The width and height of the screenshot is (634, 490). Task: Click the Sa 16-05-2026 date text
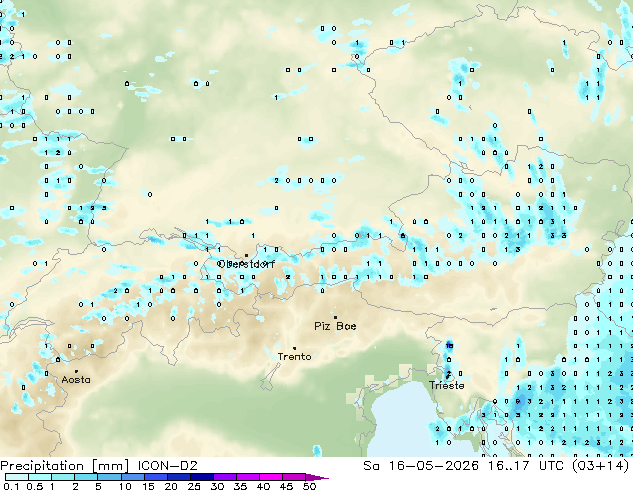click(x=421, y=466)
